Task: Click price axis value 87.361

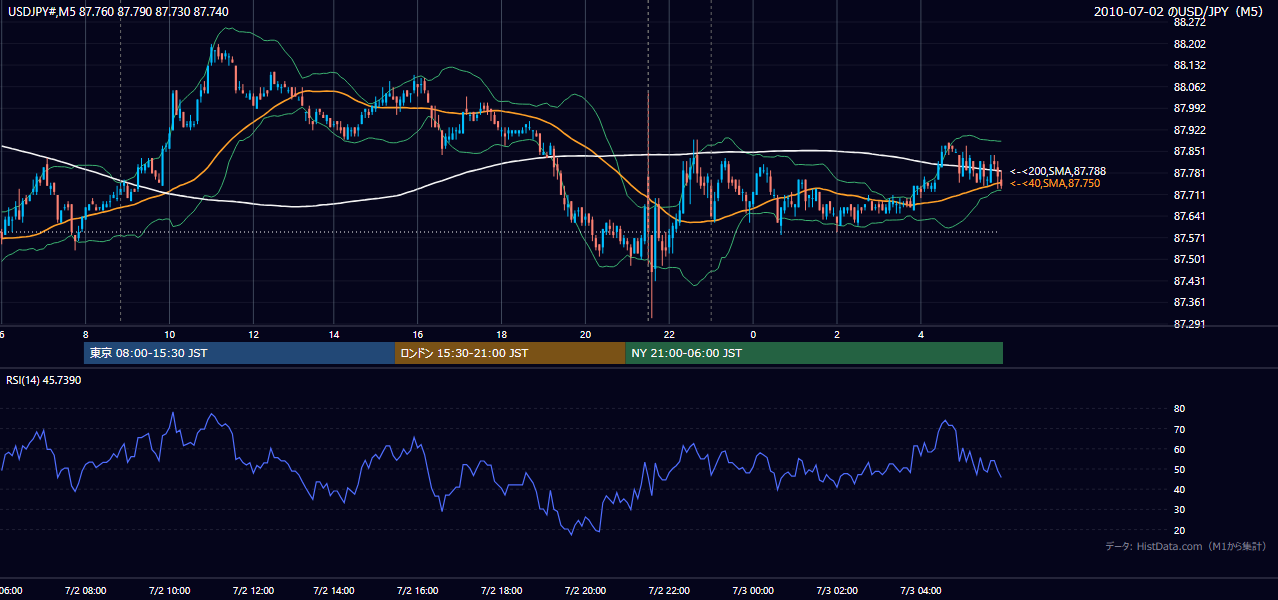Action: (1190, 302)
